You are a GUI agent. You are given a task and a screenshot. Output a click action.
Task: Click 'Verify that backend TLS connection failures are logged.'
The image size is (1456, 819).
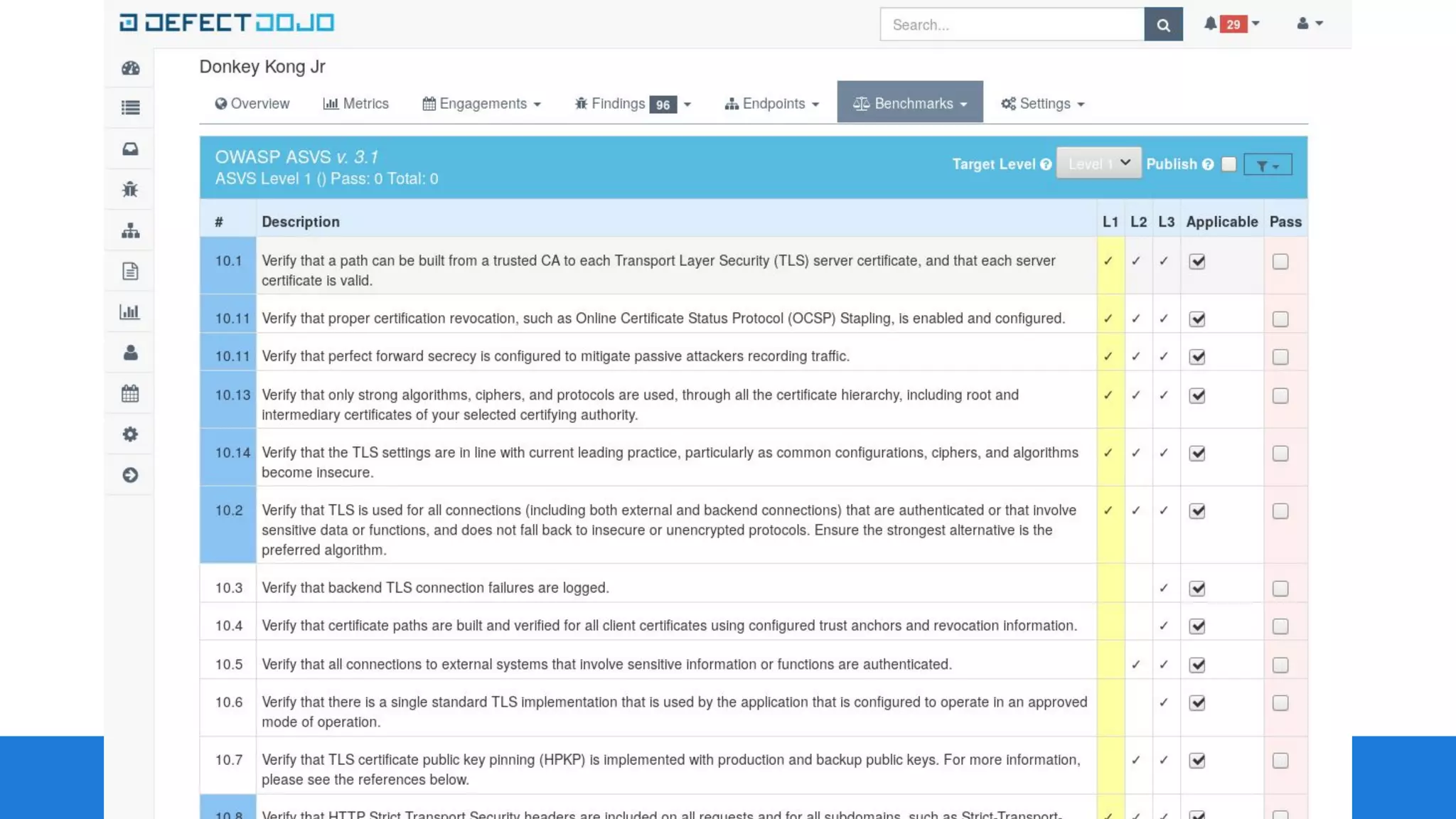[435, 588]
